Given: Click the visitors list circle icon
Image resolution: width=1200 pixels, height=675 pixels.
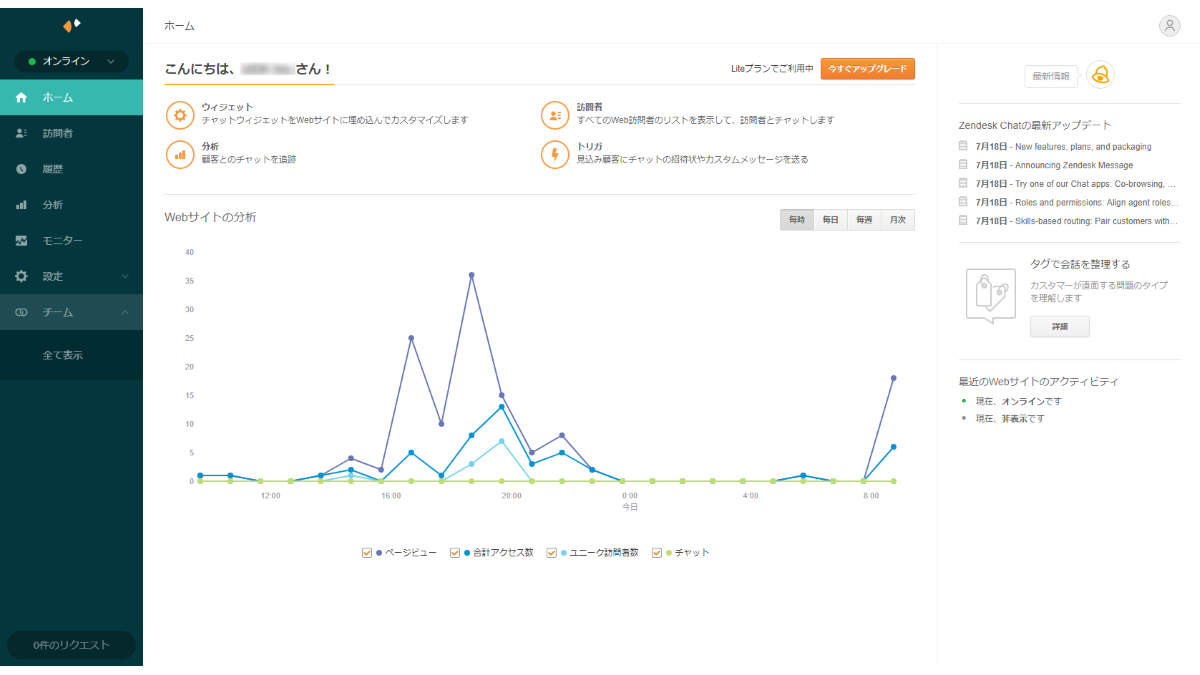Looking at the screenshot, I should tap(555, 114).
